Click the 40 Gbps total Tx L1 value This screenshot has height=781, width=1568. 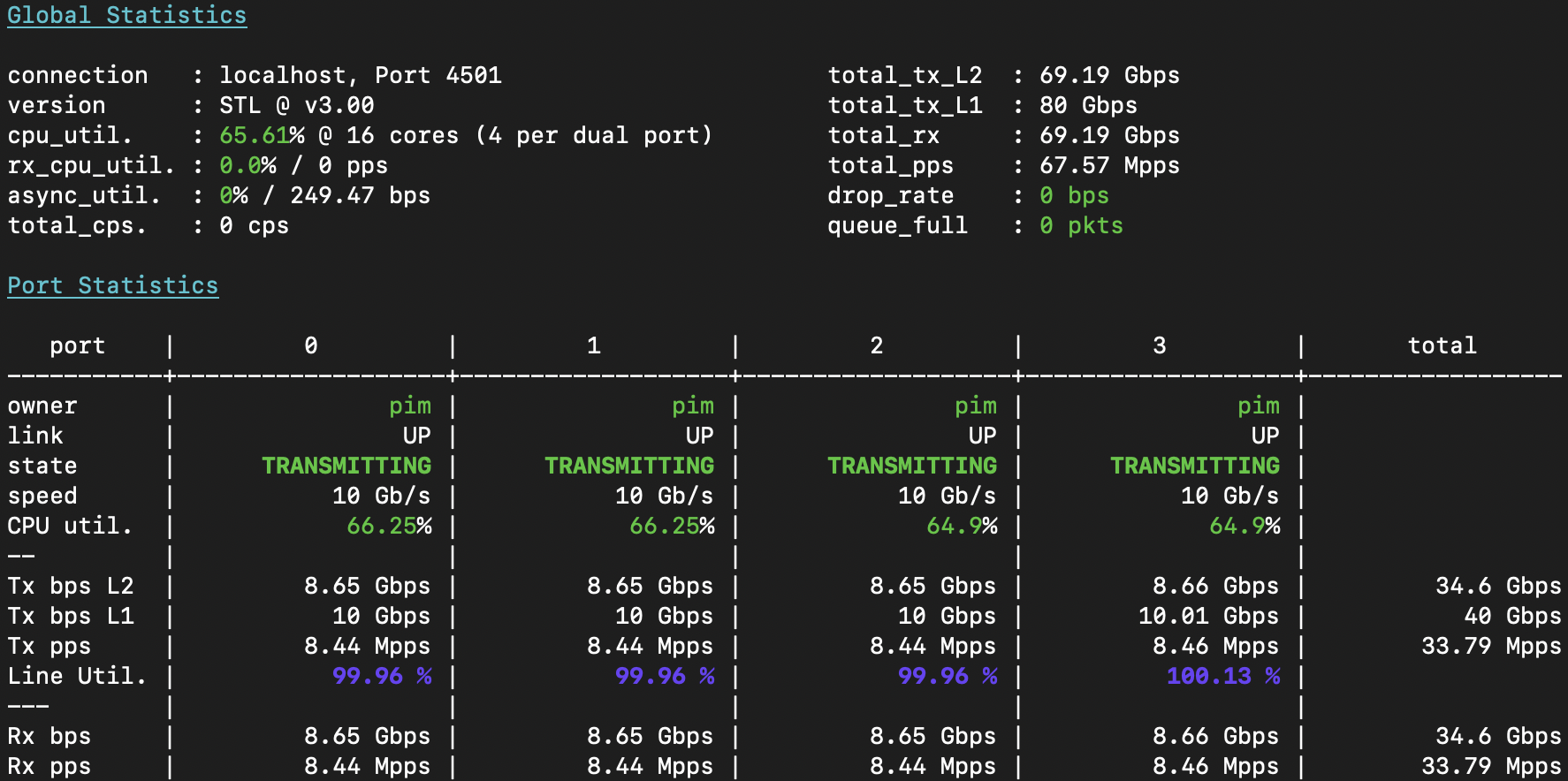tap(1512, 617)
